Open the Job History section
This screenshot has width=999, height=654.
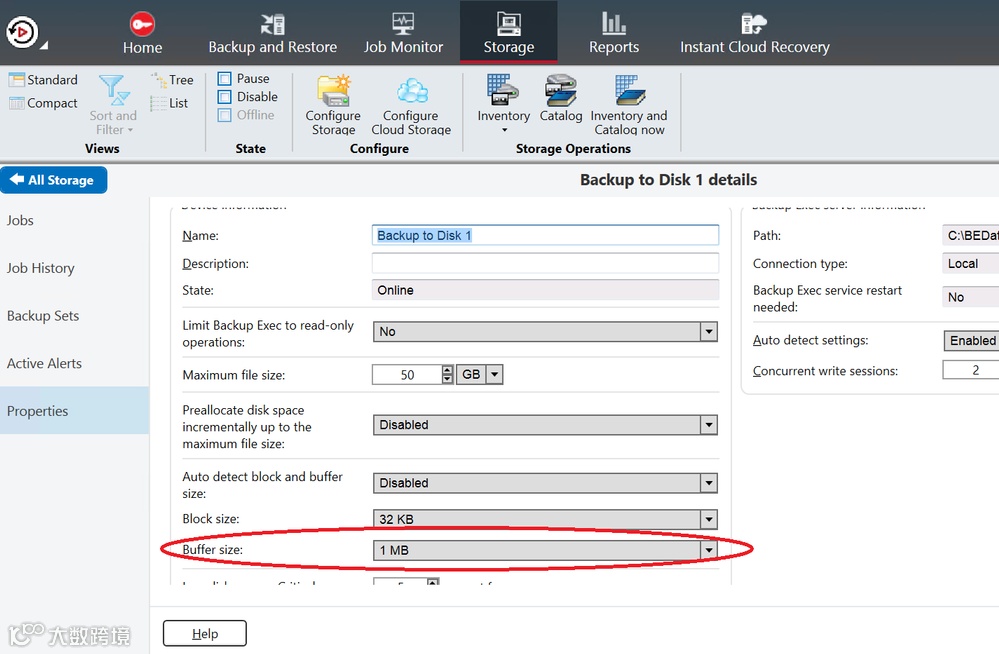[x=75, y=268]
